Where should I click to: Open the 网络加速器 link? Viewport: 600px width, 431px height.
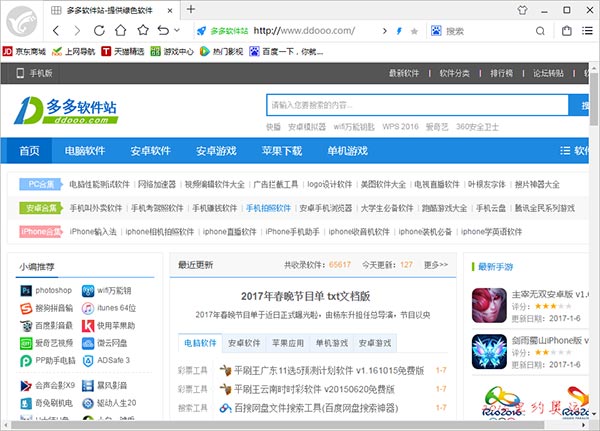tap(157, 184)
